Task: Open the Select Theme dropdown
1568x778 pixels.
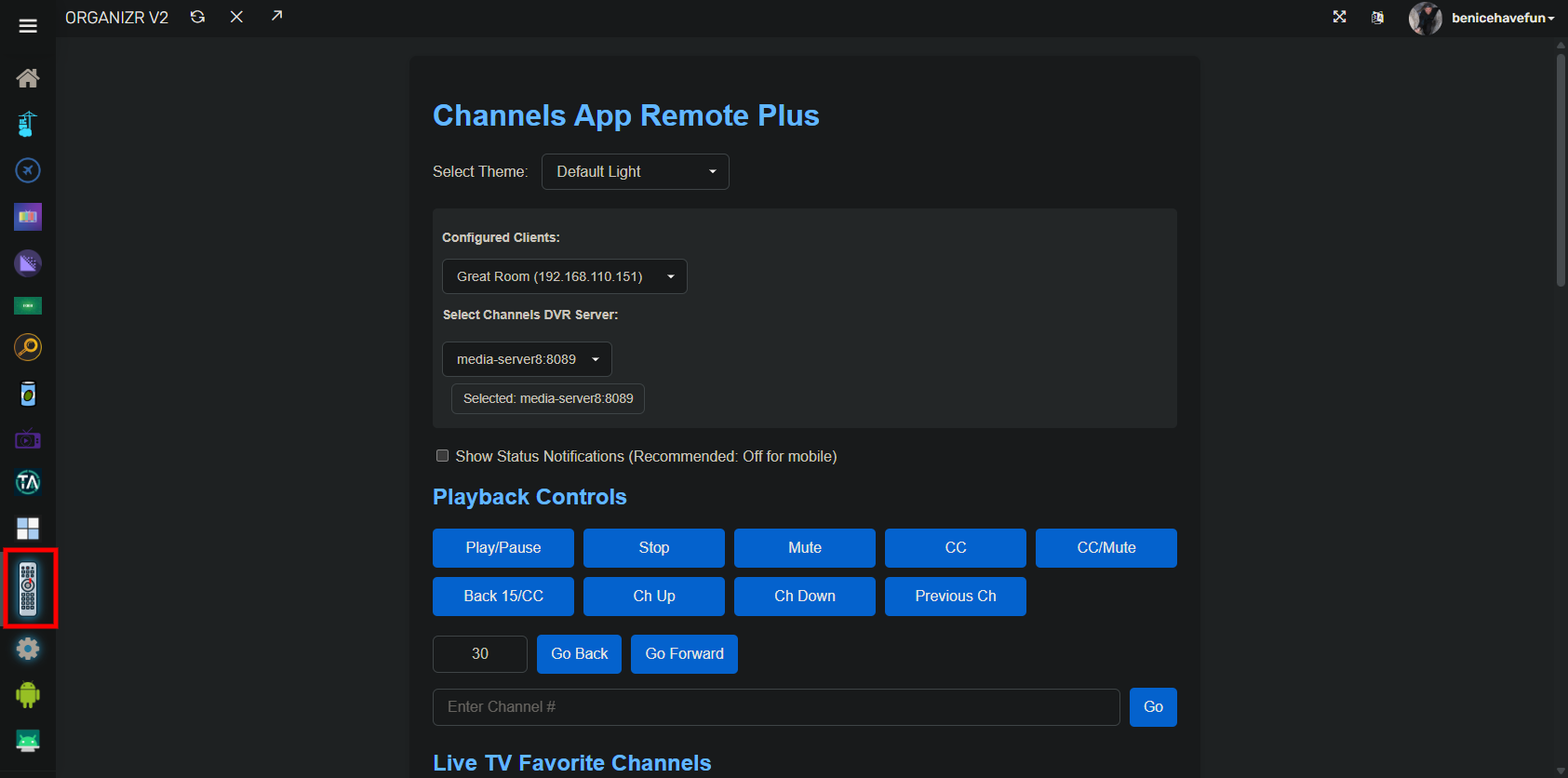Action: click(635, 171)
